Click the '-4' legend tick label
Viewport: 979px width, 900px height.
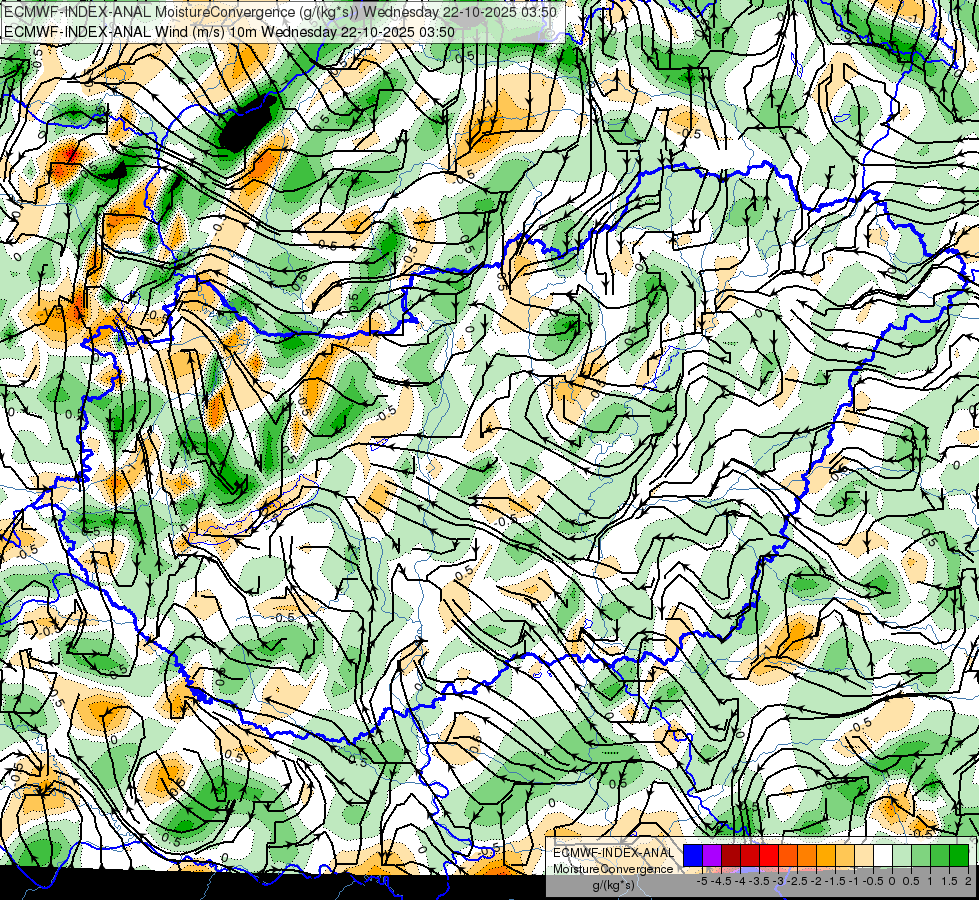(740, 881)
